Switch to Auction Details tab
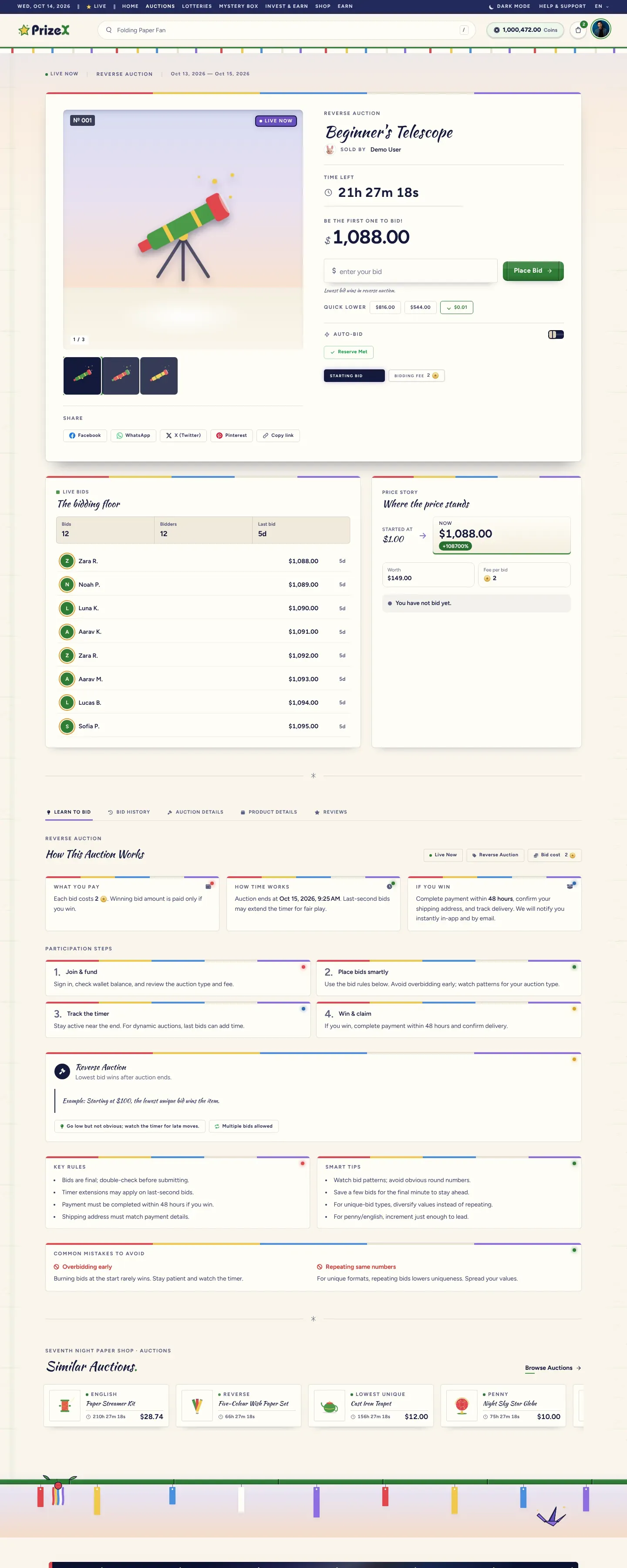Screen dimensions: 627x1568 (196, 812)
